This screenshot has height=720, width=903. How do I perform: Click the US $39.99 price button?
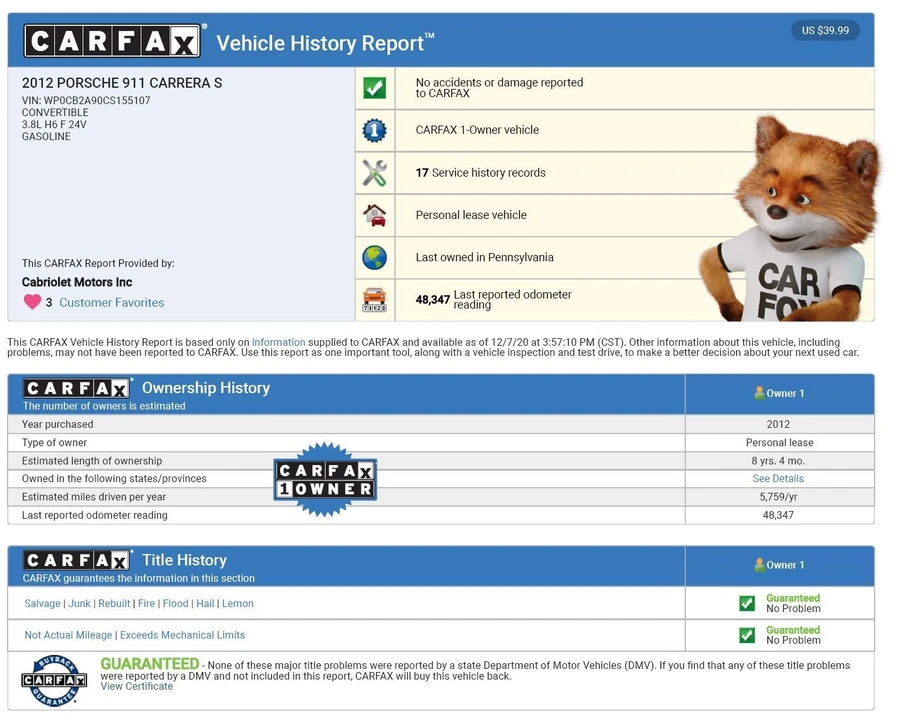click(825, 30)
